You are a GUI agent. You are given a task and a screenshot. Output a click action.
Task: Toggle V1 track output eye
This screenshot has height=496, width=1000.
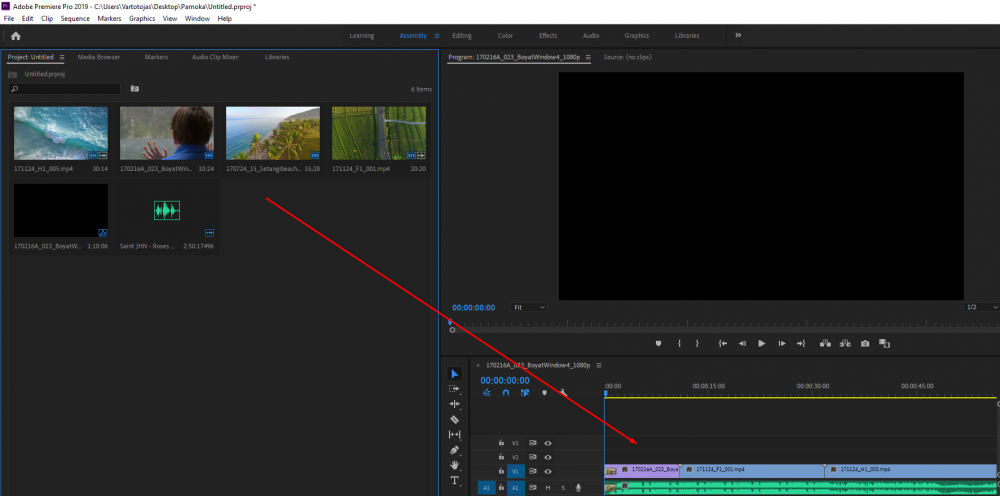(x=547, y=472)
